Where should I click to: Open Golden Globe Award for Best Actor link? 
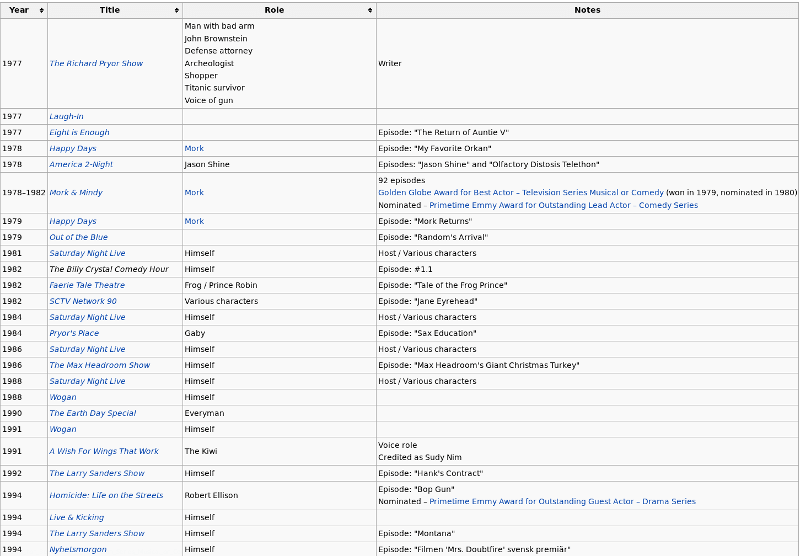tap(521, 192)
